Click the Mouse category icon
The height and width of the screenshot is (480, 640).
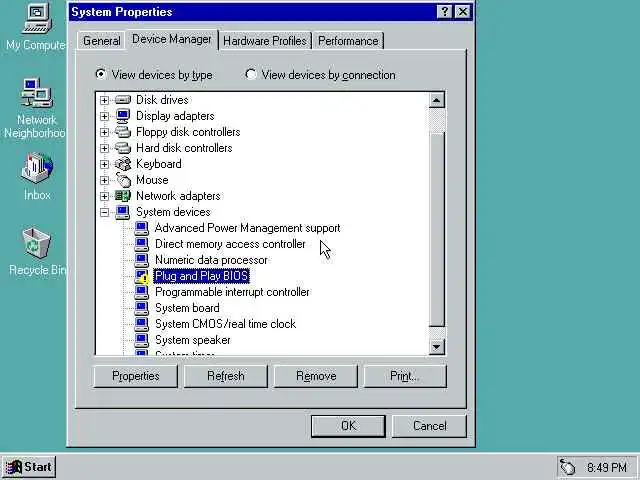tap(123, 180)
